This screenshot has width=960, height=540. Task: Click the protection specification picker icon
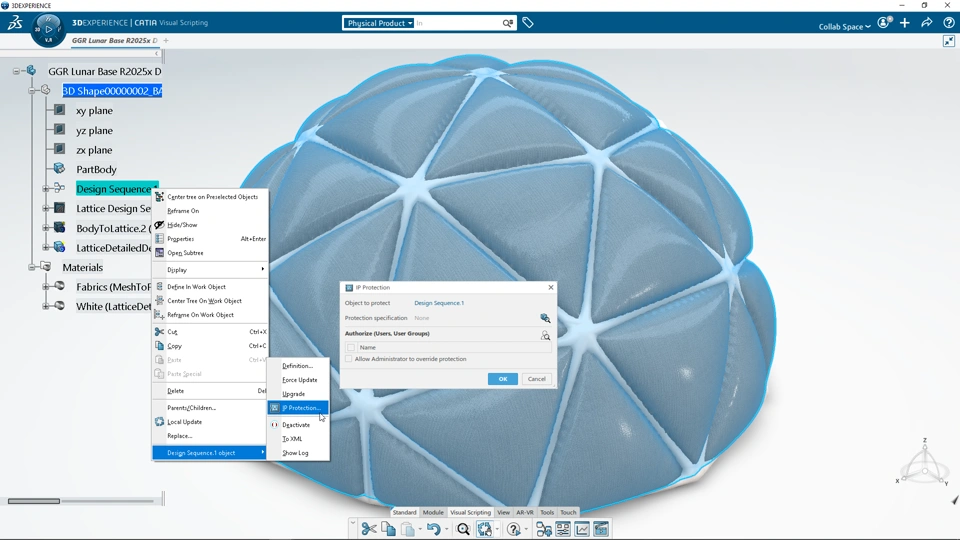pyautogui.click(x=545, y=318)
